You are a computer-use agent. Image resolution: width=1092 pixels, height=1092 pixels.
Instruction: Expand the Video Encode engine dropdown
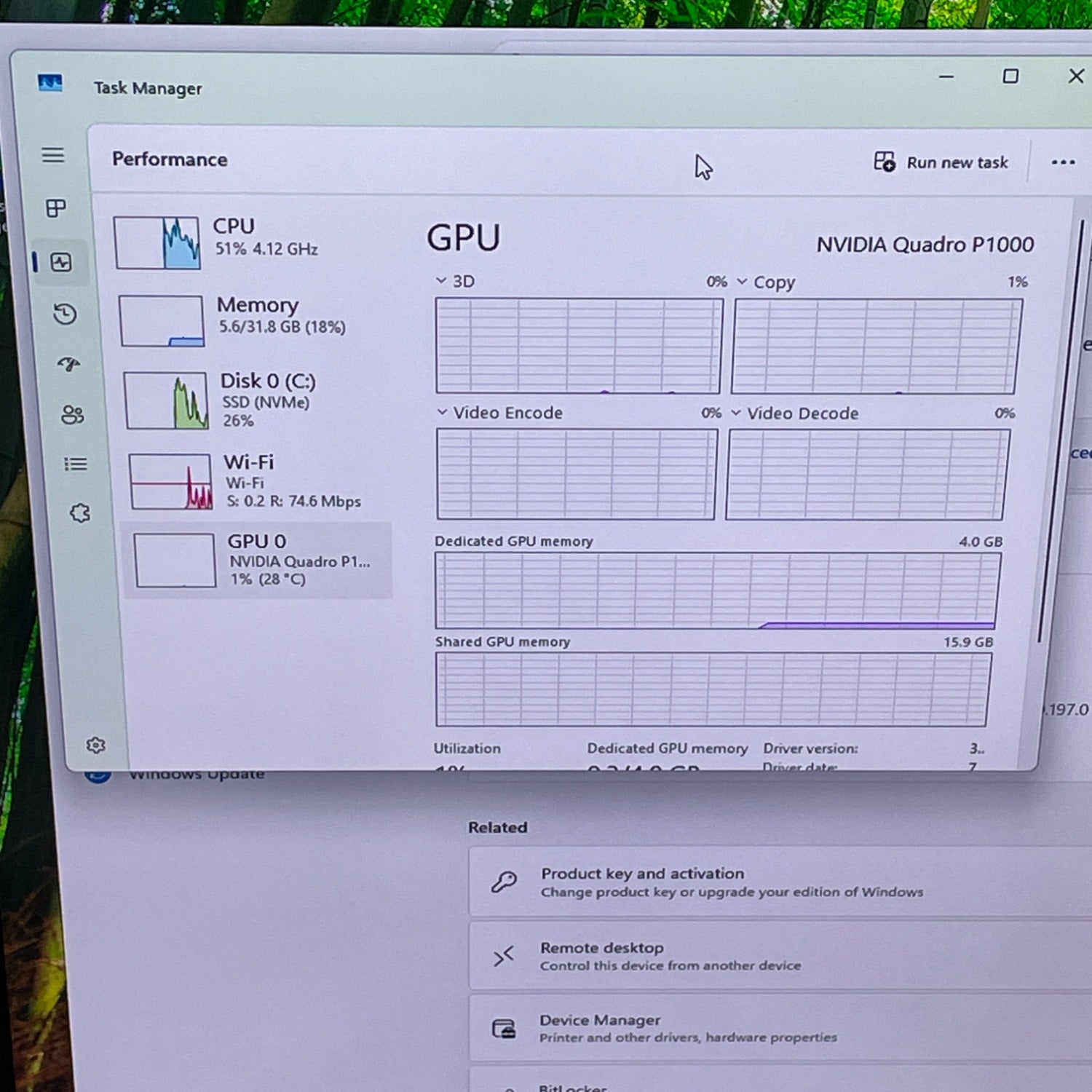pos(442,412)
